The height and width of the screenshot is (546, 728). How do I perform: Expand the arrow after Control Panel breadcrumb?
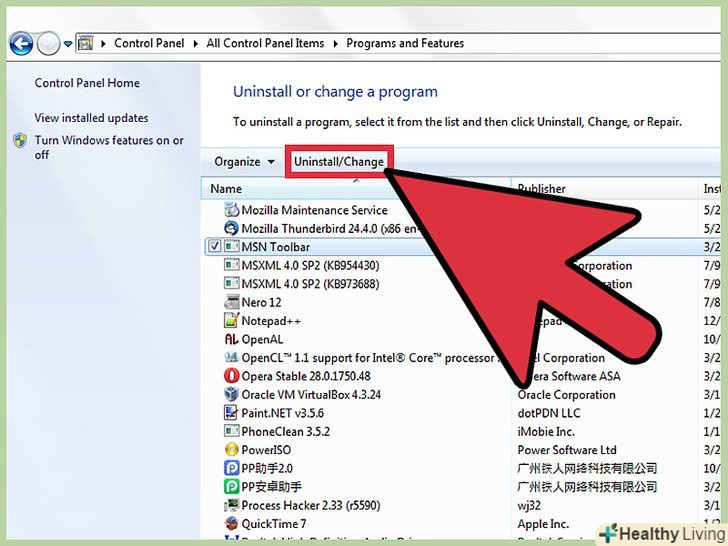point(195,44)
